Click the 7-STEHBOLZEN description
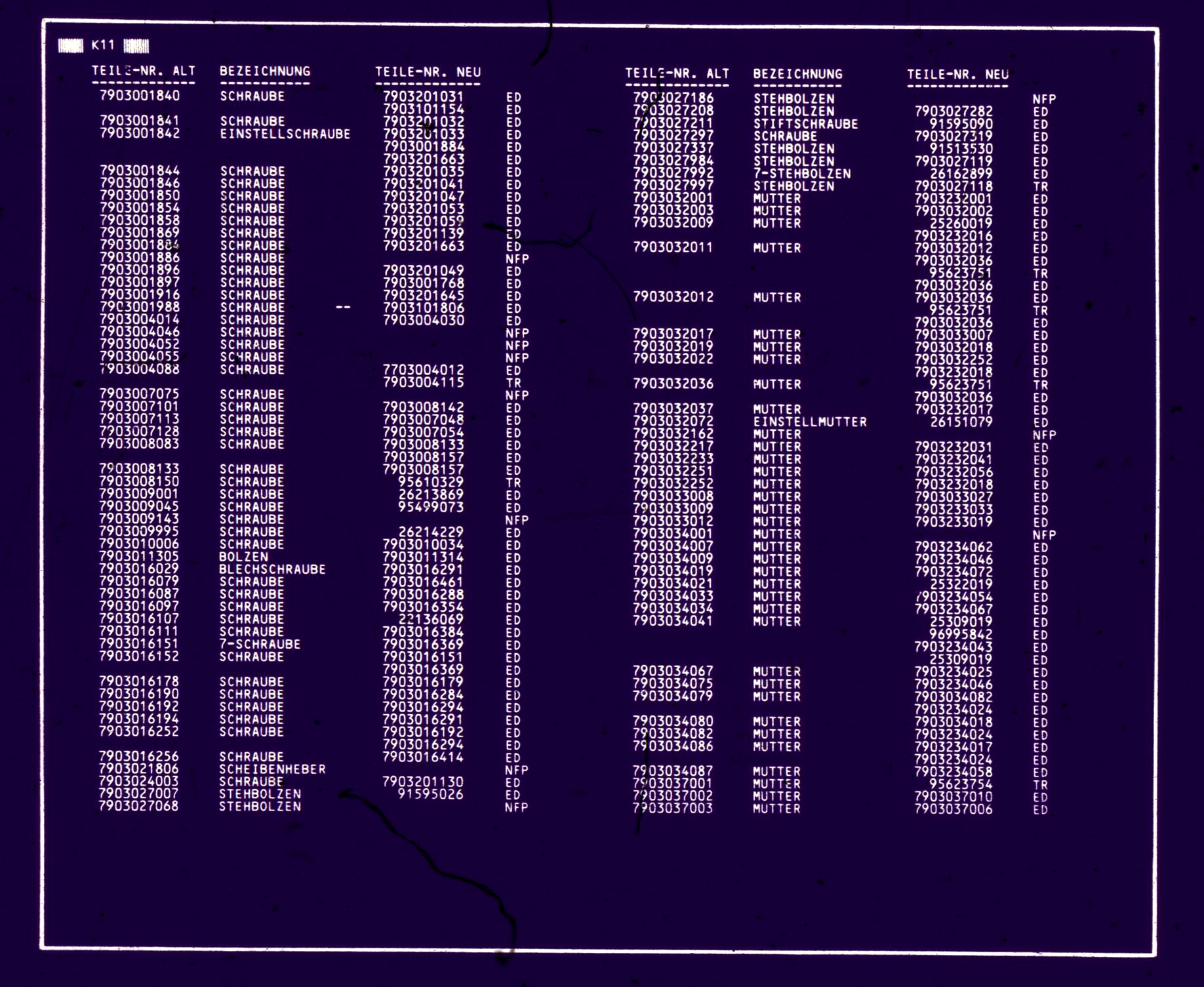This screenshot has height=987, width=1204. (x=802, y=174)
